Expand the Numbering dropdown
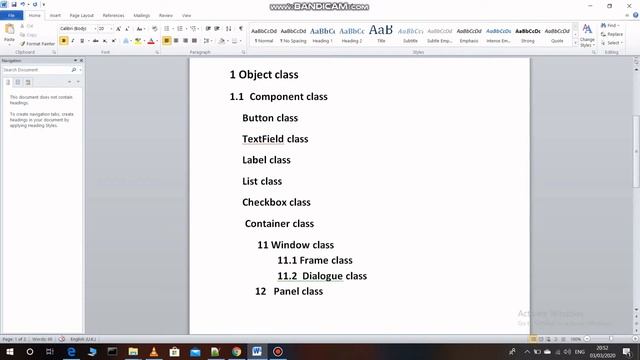Screen dimensions: 640x360 pos(186,29)
